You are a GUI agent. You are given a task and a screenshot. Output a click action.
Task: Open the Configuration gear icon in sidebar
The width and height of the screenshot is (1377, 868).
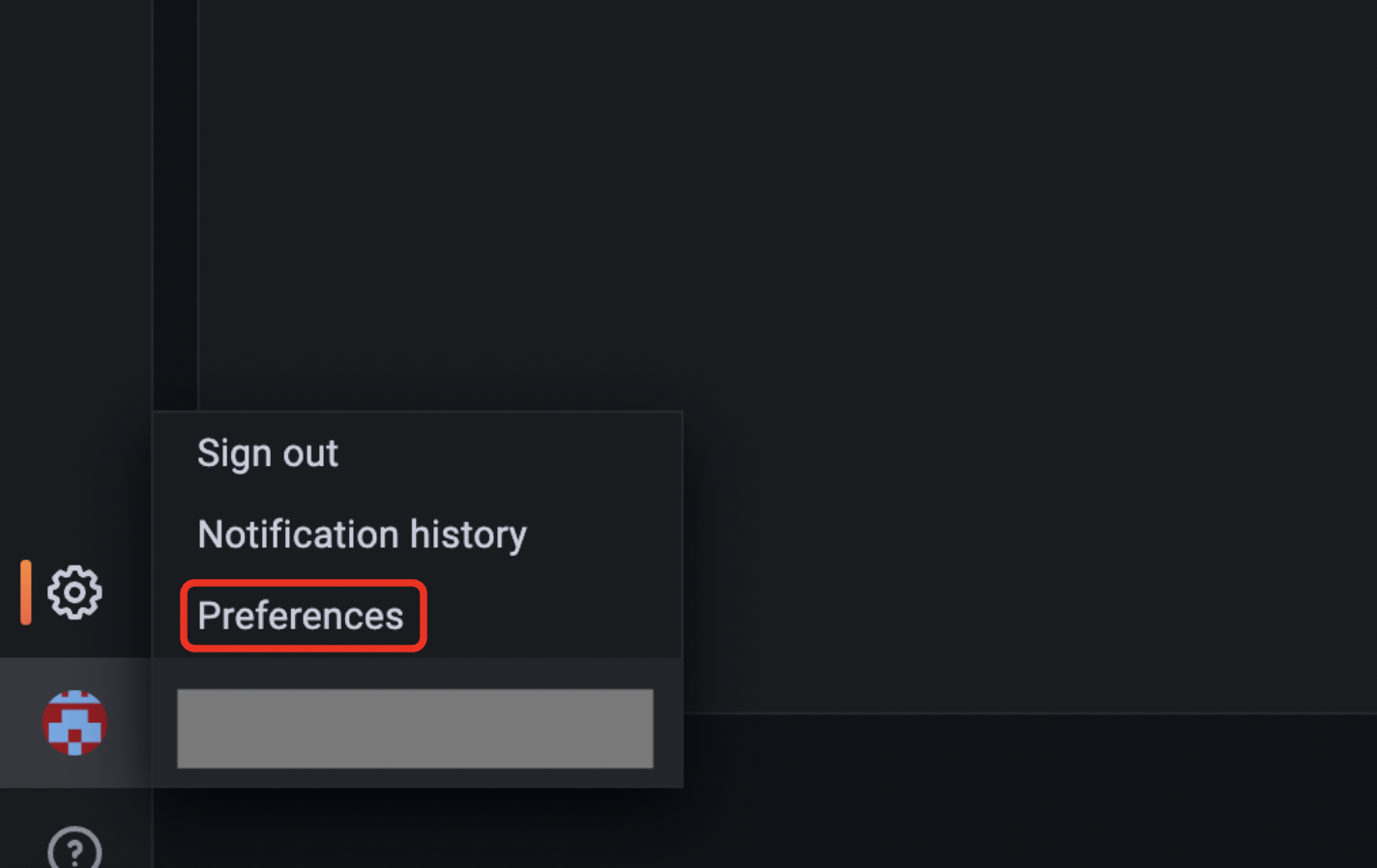(x=74, y=592)
